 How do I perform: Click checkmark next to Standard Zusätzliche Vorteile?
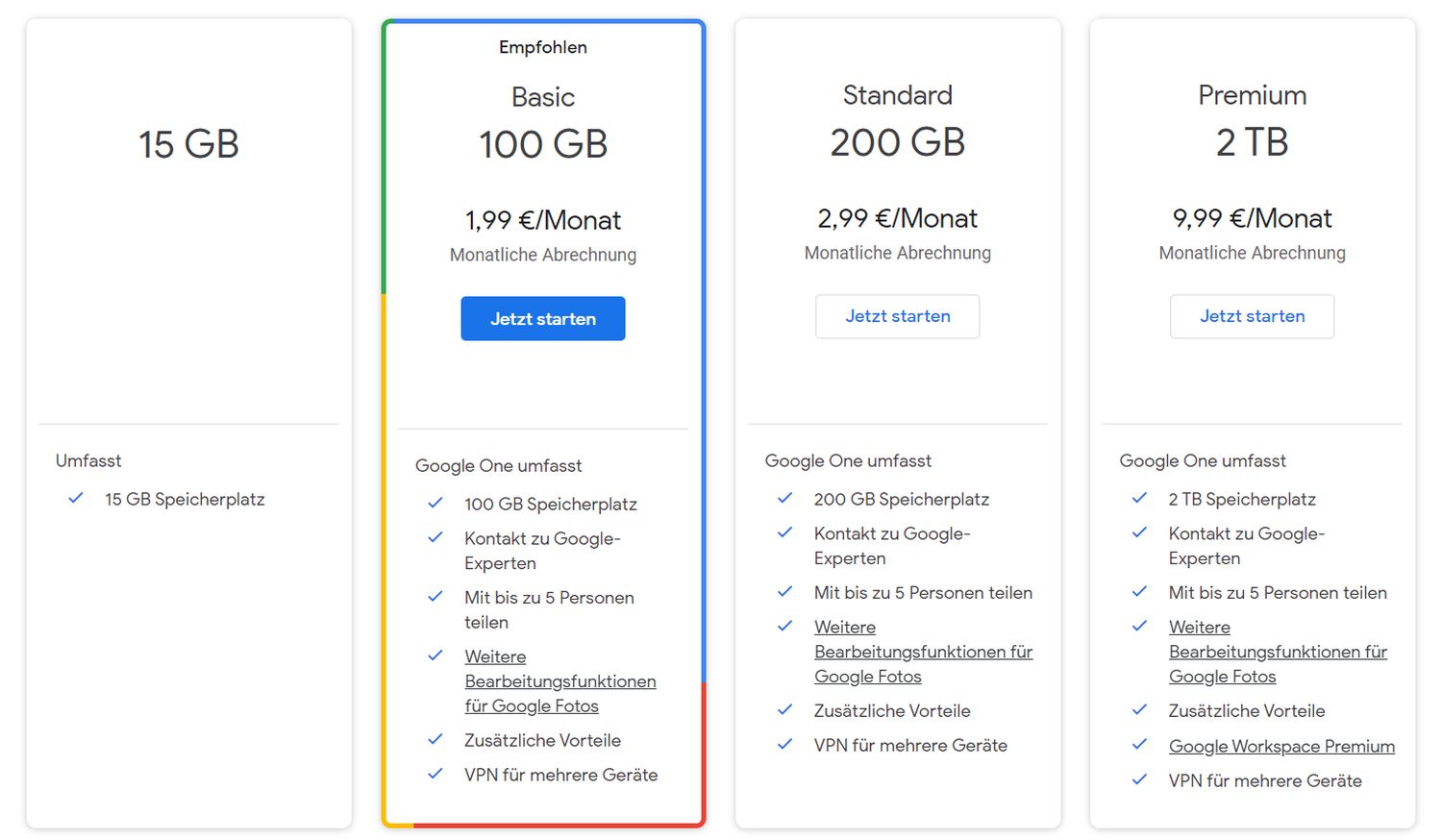pos(785,710)
